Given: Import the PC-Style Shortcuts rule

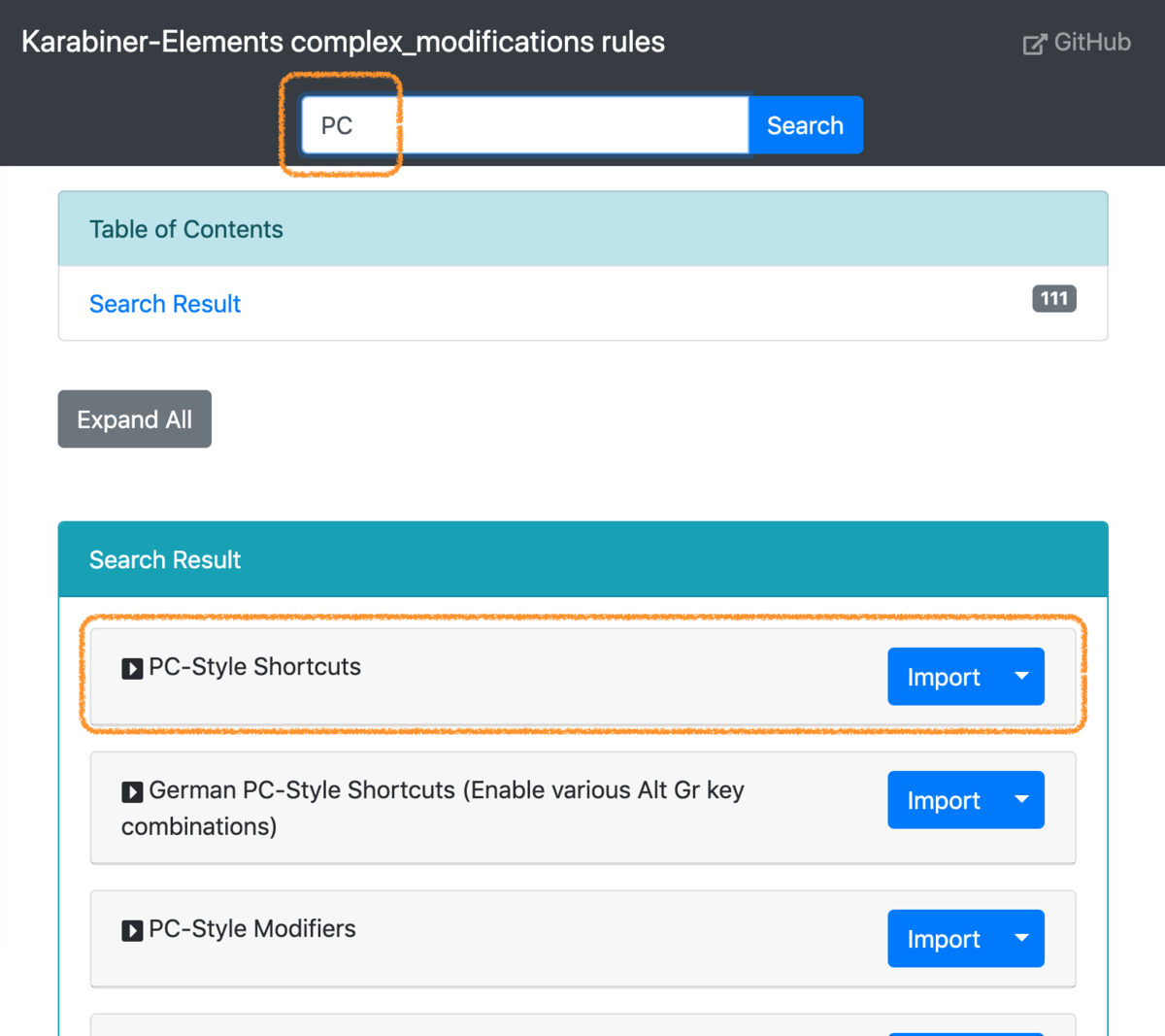Looking at the screenshot, I should point(944,677).
